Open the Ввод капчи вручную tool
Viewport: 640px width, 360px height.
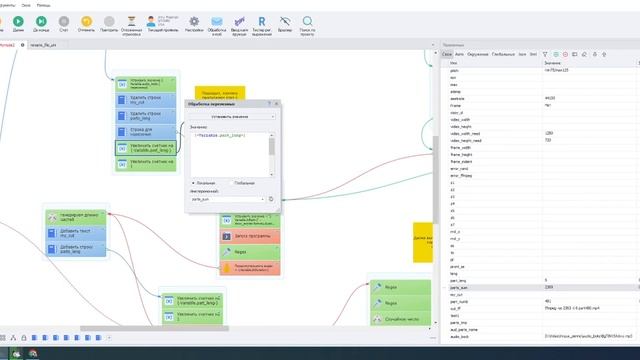point(240,21)
